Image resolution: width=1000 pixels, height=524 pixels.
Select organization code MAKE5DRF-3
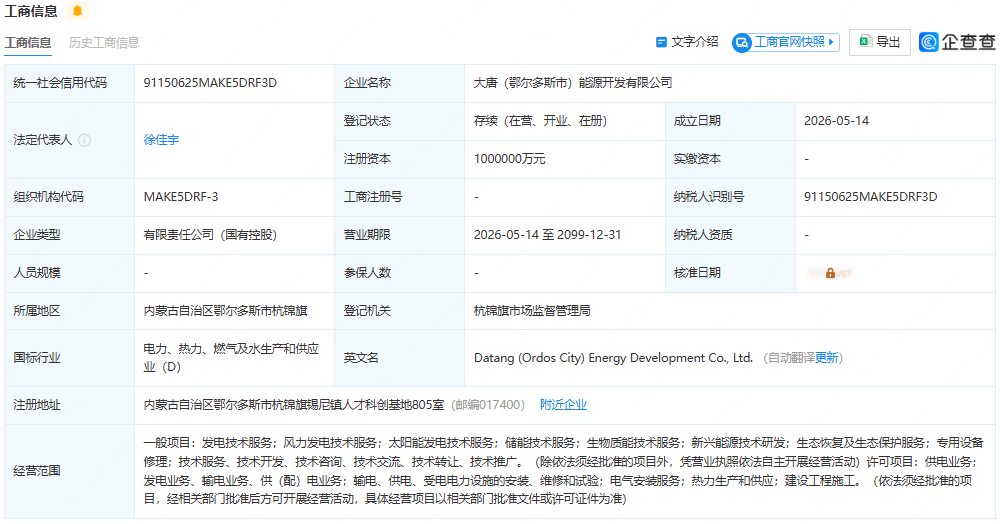pos(180,197)
